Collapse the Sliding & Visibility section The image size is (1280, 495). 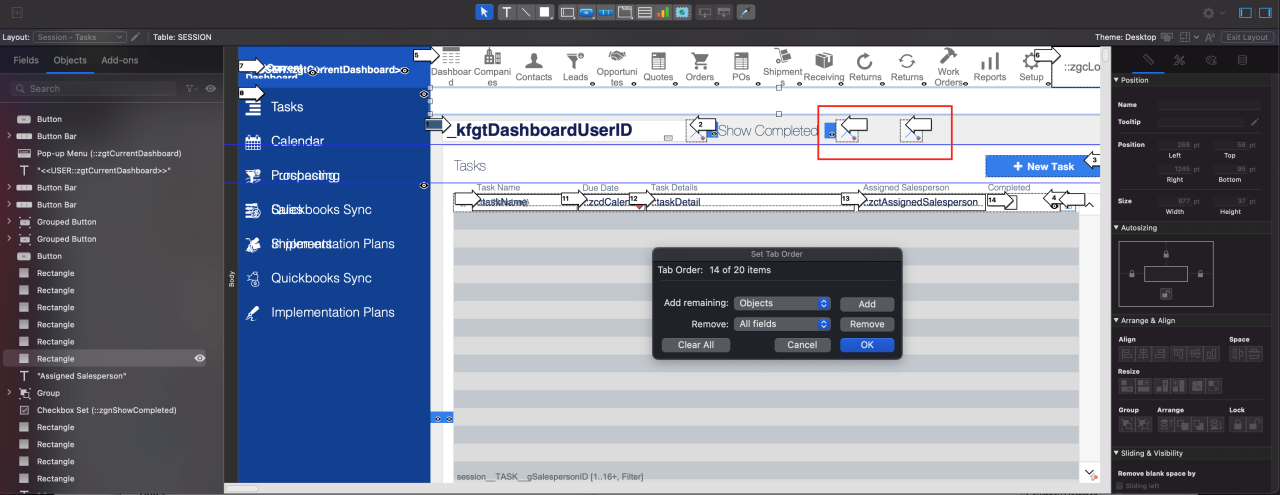click(1117, 453)
